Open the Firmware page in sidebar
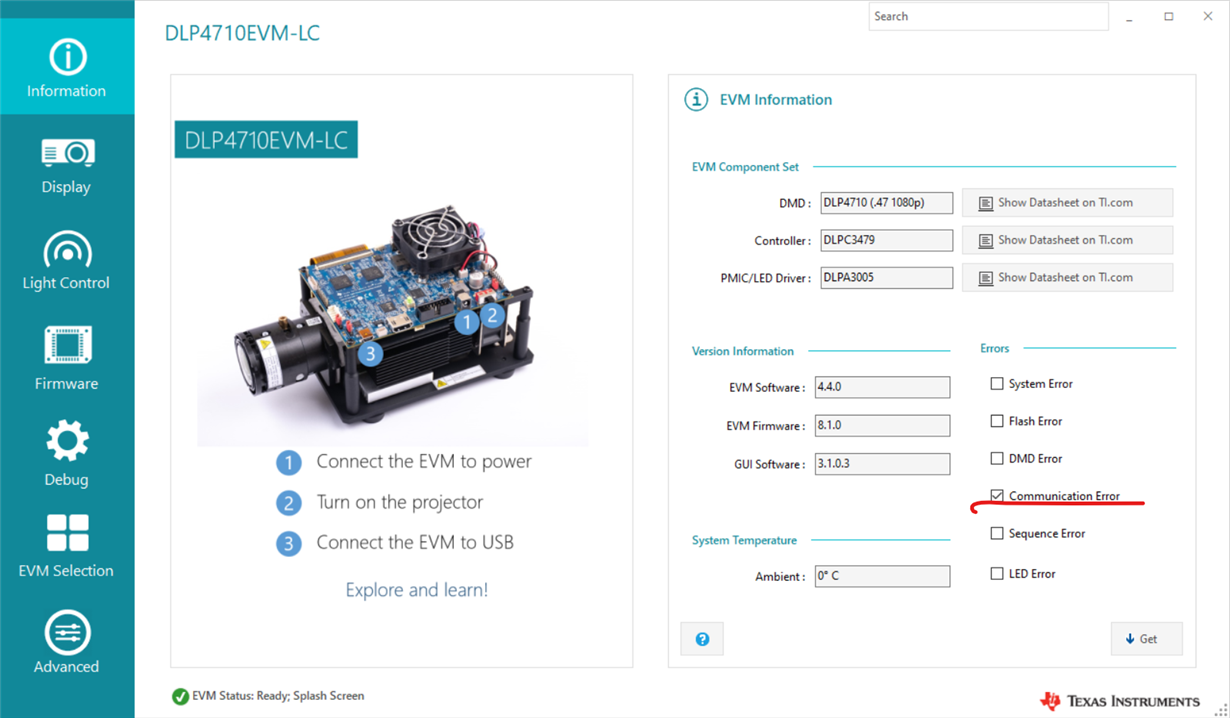The height and width of the screenshot is (718, 1230). (x=67, y=358)
